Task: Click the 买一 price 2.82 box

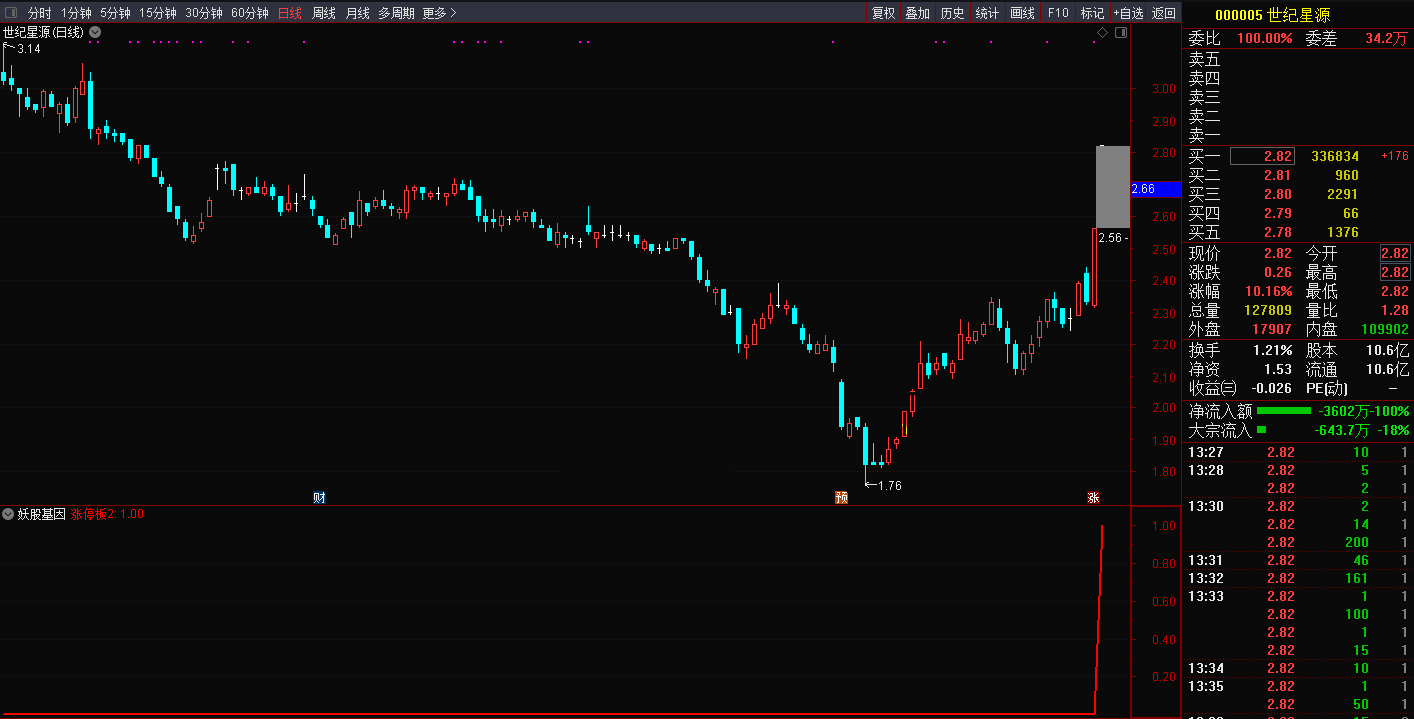Action: pyautogui.click(x=1262, y=156)
